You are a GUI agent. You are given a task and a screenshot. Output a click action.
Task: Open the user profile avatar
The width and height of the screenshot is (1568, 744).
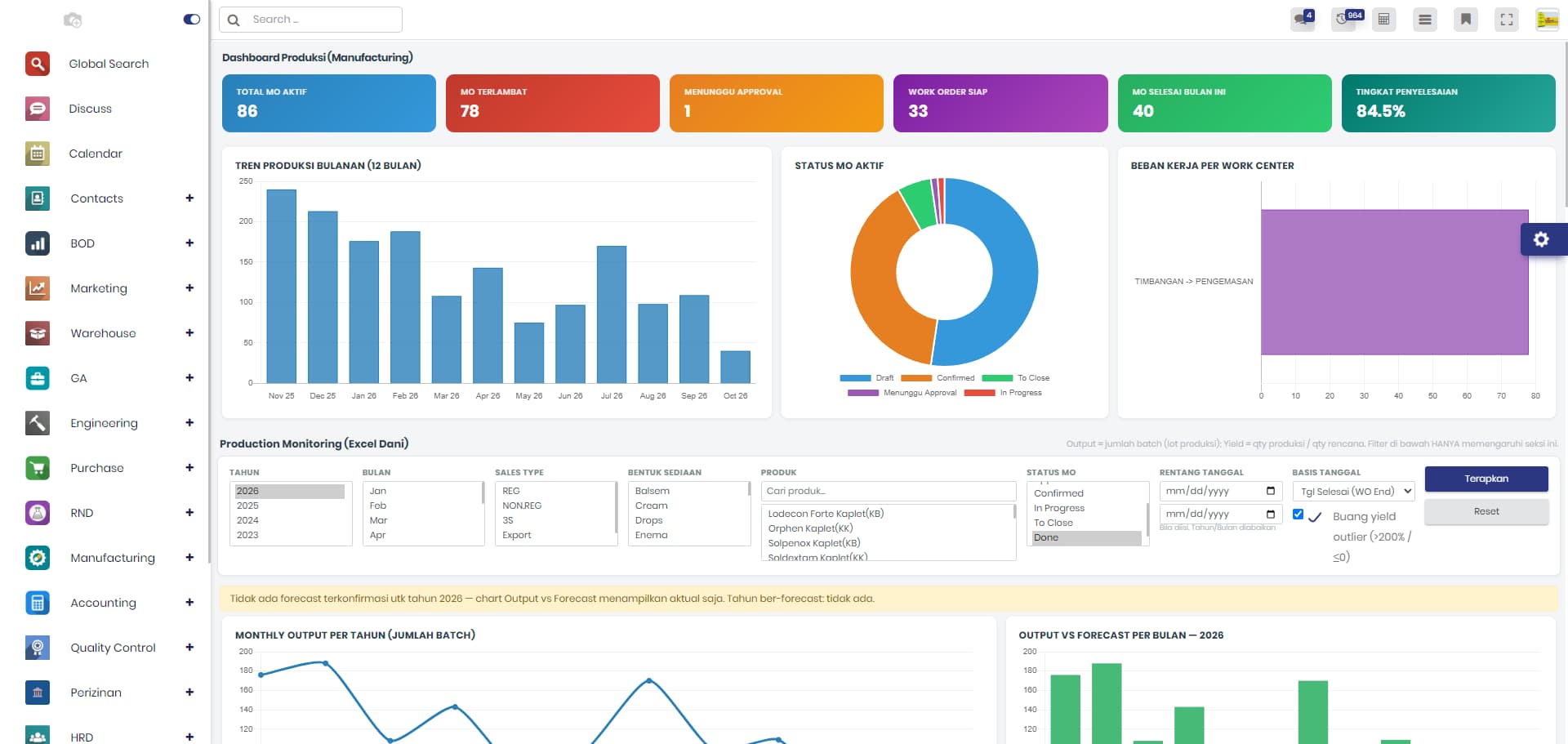(1548, 20)
